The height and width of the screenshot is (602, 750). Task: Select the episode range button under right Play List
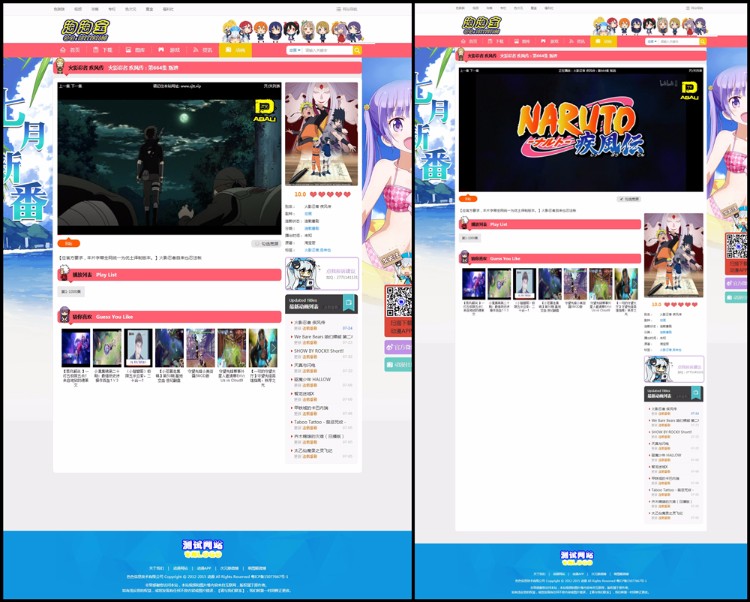pos(470,238)
